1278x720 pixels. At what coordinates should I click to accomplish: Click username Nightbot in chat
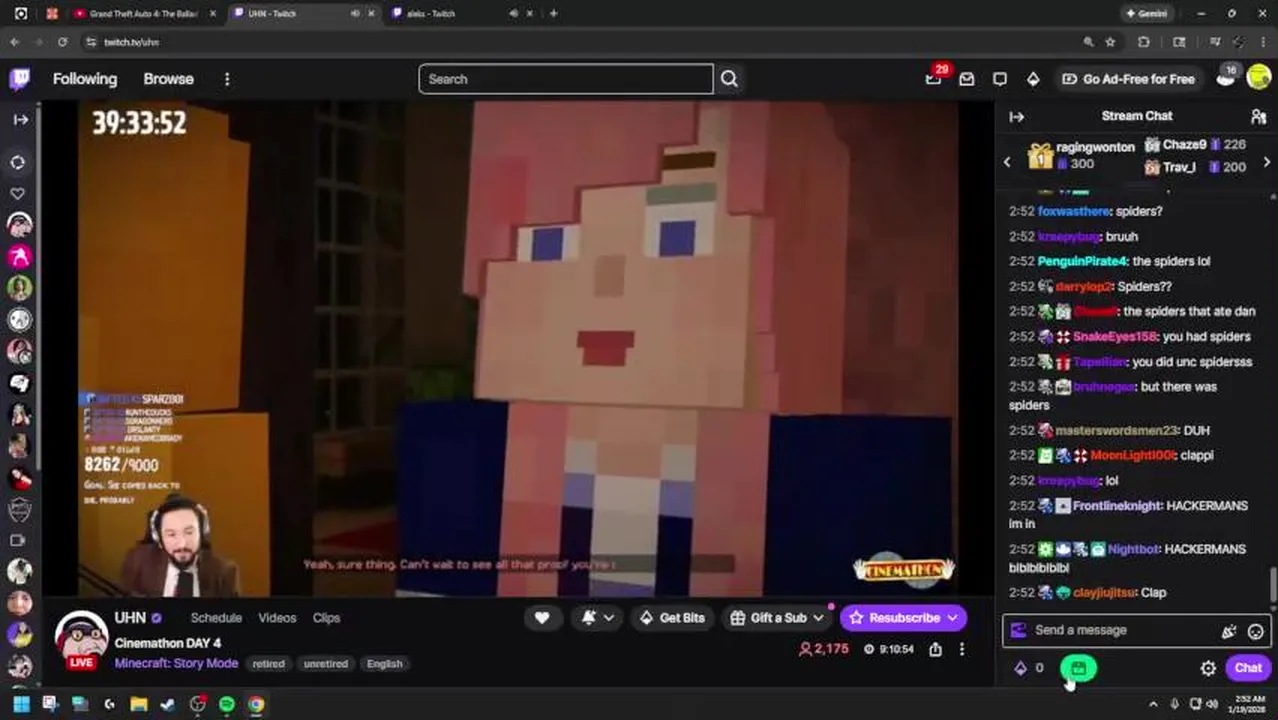pyautogui.click(x=1135, y=549)
